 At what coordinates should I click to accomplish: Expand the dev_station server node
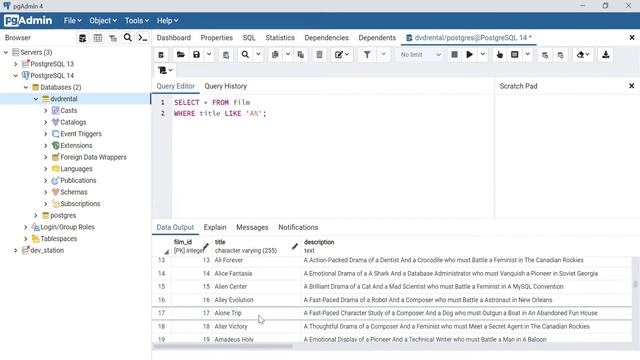click(16, 250)
